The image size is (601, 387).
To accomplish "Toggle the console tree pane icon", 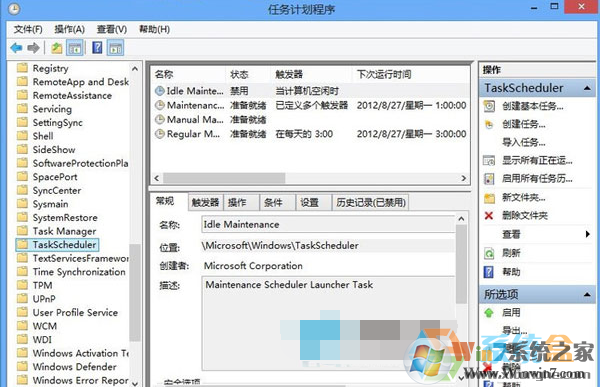I will 75,48.
